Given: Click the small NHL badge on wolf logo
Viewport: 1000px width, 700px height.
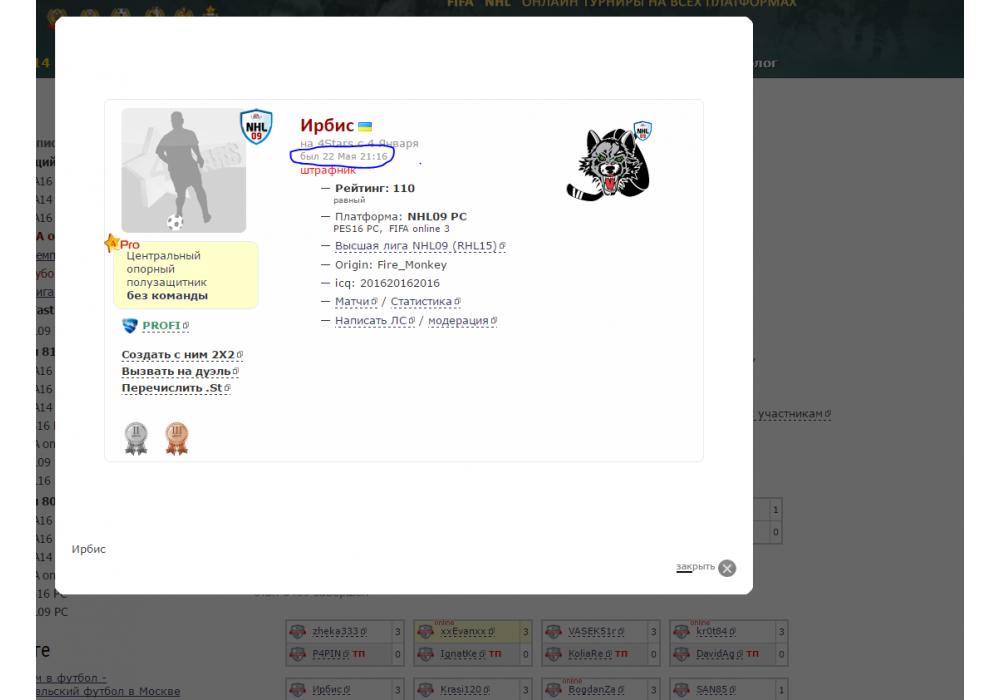Looking at the screenshot, I should [642, 130].
